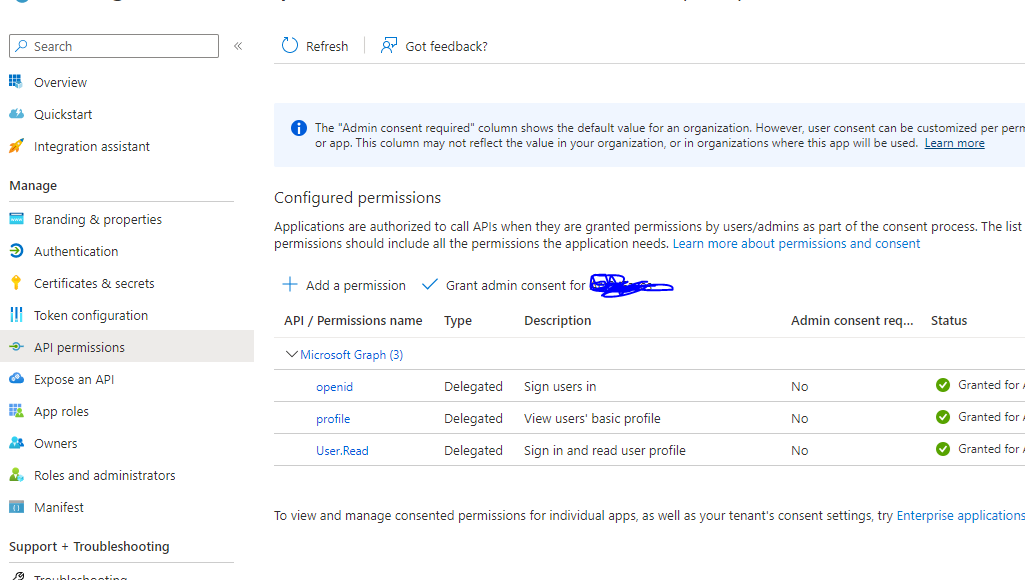This screenshot has width=1025, height=580.
Task: Click the plus icon for Add a permission
Action: pyautogui.click(x=290, y=284)
